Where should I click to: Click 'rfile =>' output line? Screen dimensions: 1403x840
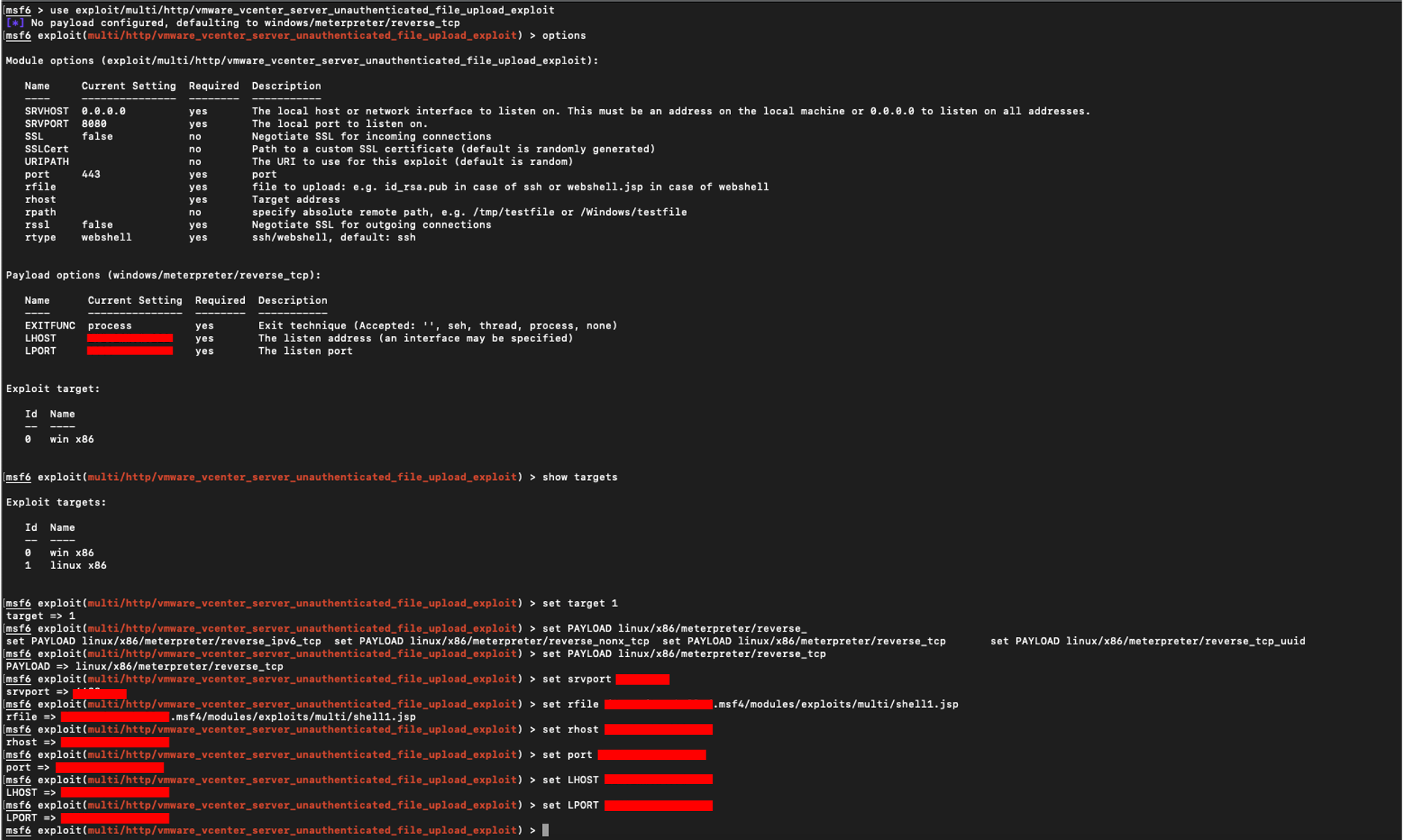pos(211,717)
